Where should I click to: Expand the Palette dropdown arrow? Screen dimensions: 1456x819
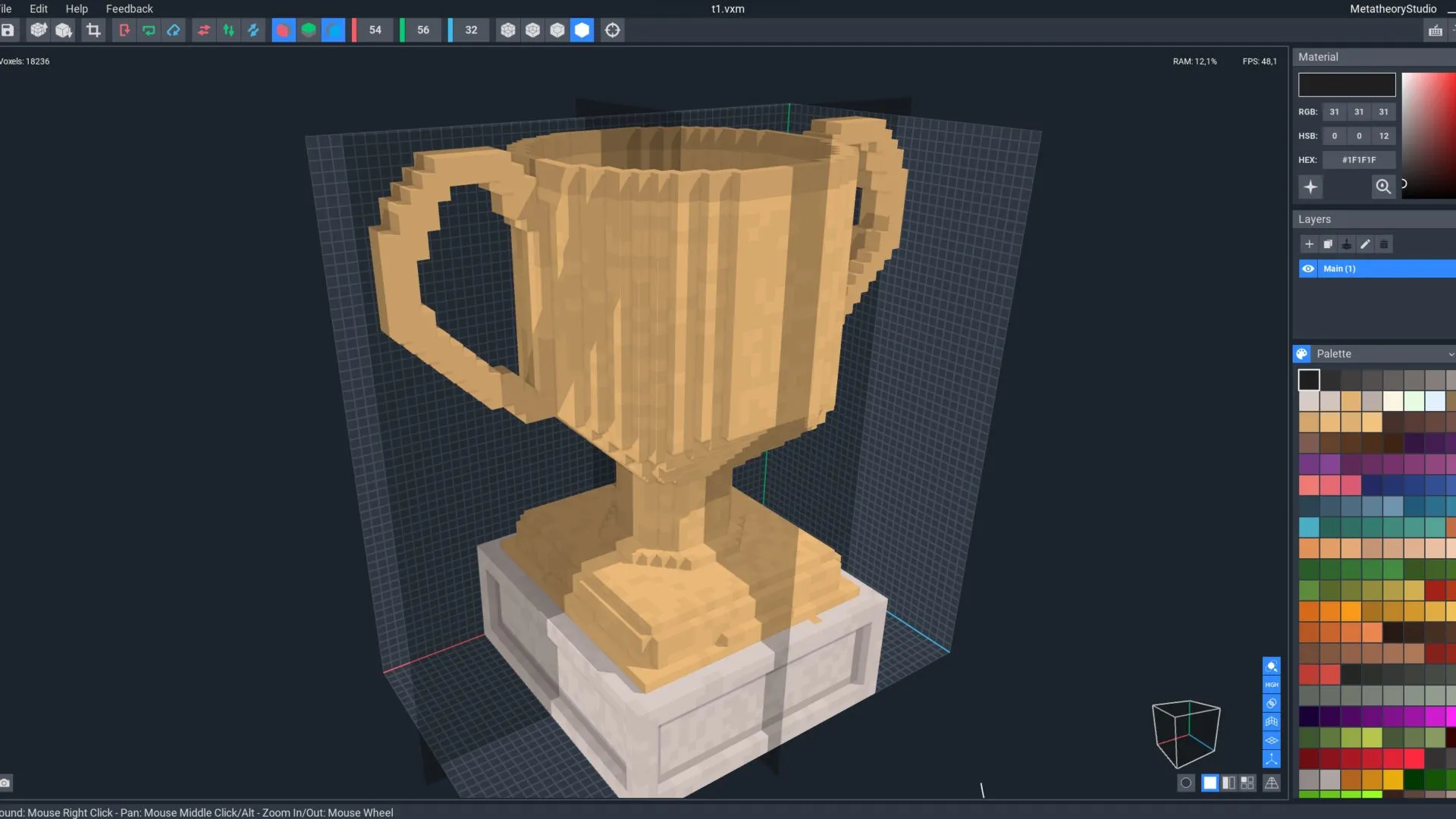(1451, 354)
